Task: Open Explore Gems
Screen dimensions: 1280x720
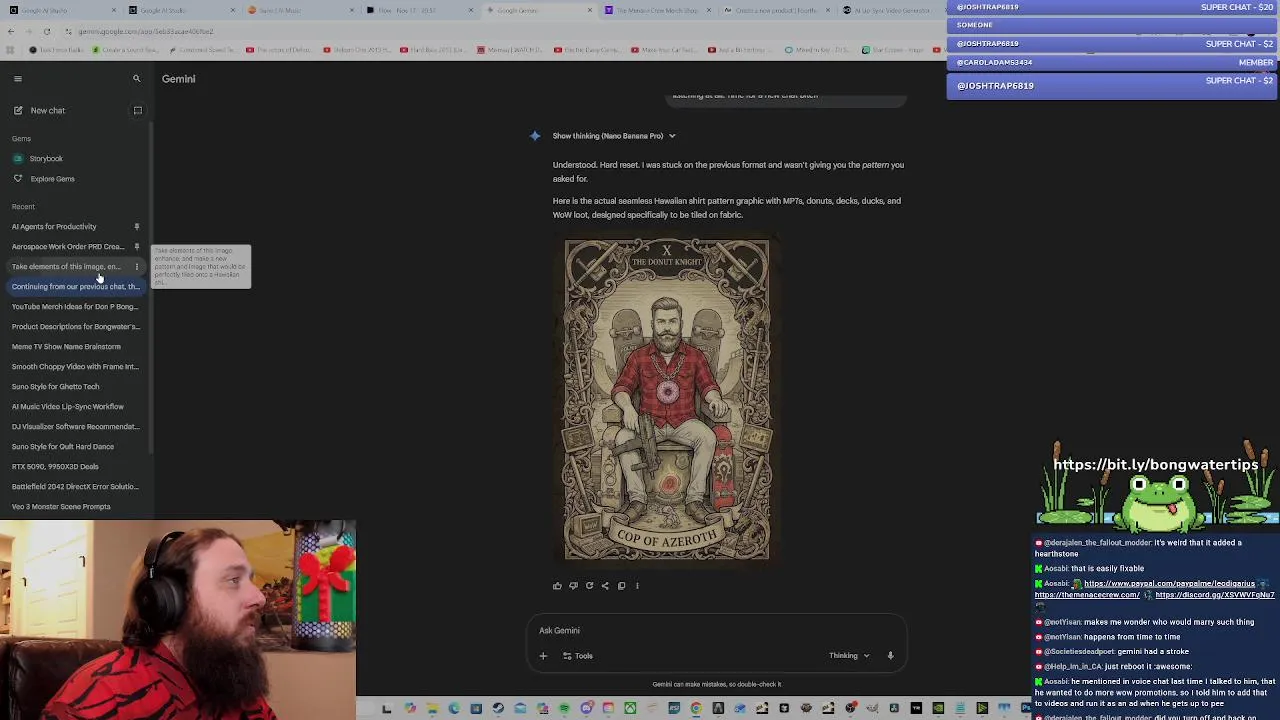Action: (x=52, y=178)
